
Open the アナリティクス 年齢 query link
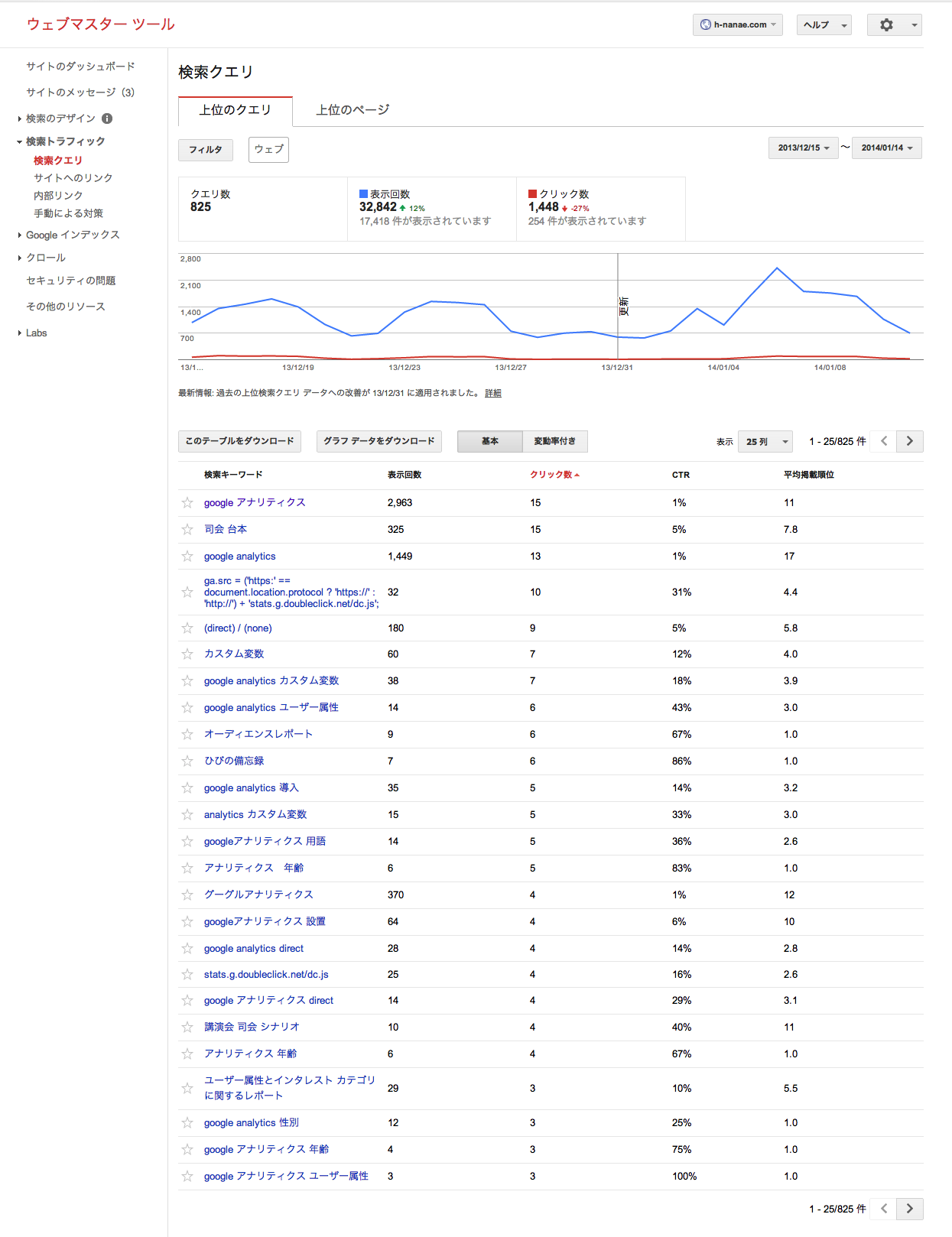(250, 1054)
